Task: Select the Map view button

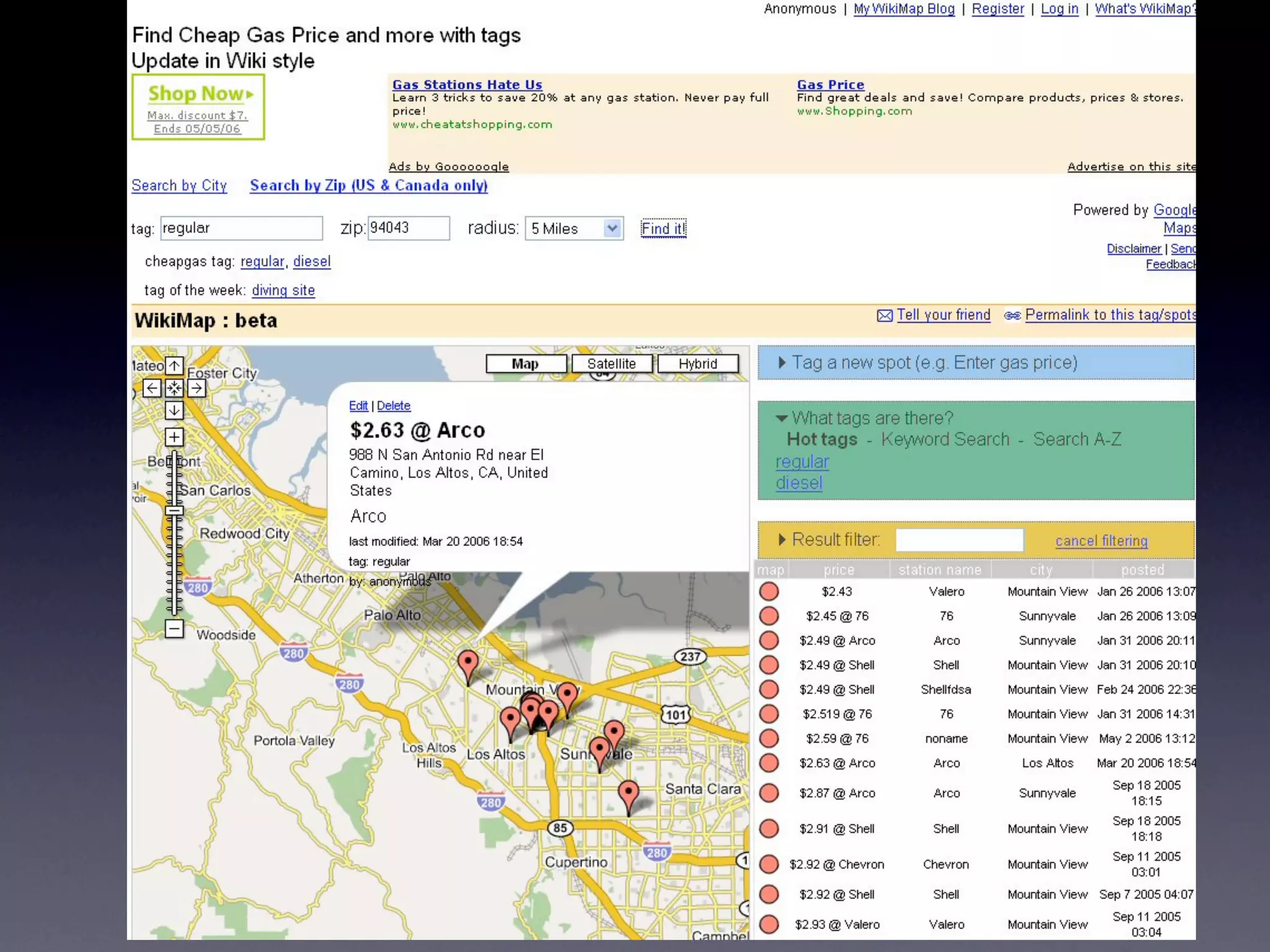Action: tap(525, 364)
